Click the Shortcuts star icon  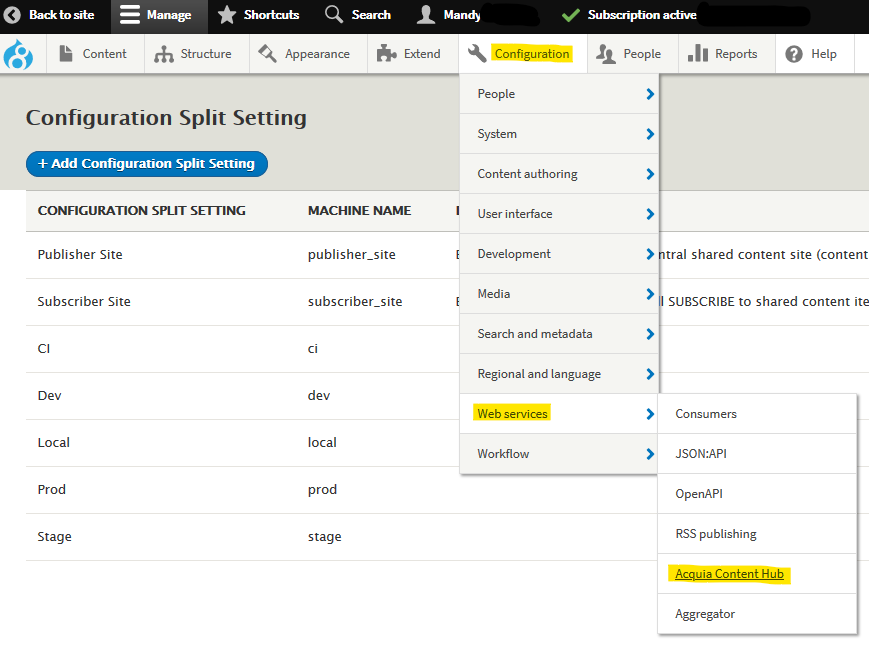(225, 16)
